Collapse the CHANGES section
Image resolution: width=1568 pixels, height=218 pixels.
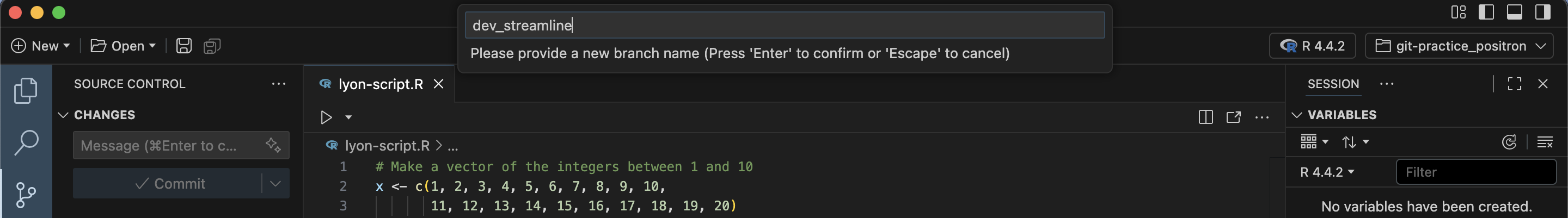pos(63,115)
